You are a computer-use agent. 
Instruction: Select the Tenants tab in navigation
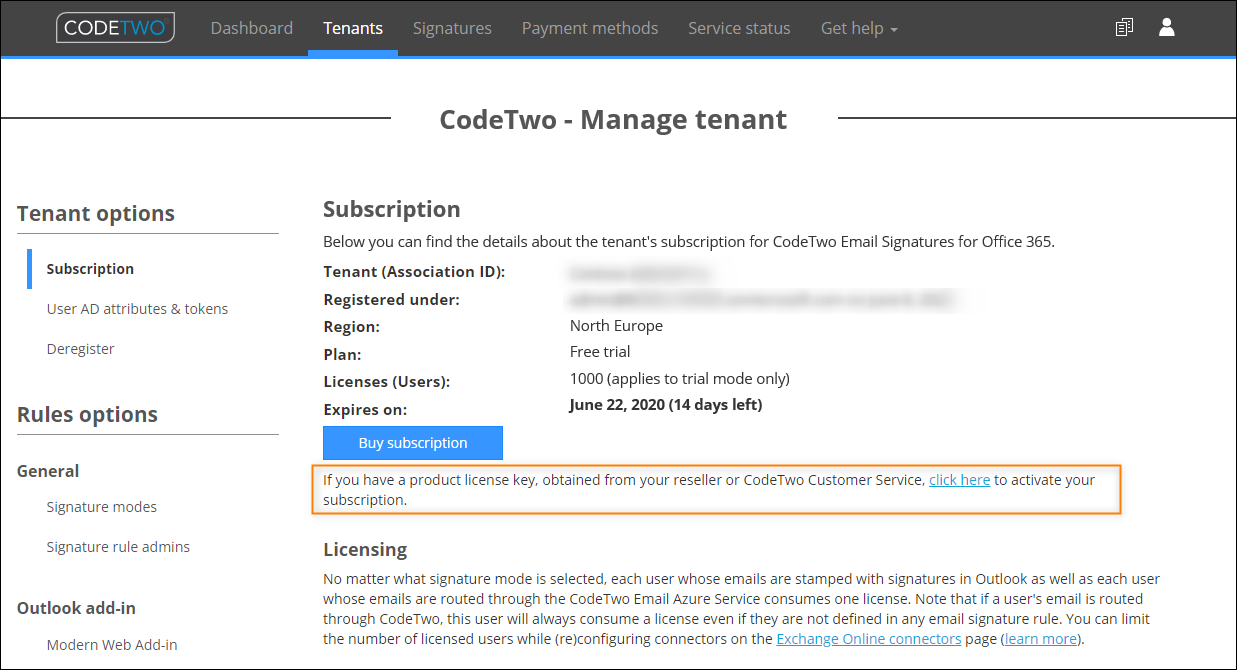pos(352,28)
